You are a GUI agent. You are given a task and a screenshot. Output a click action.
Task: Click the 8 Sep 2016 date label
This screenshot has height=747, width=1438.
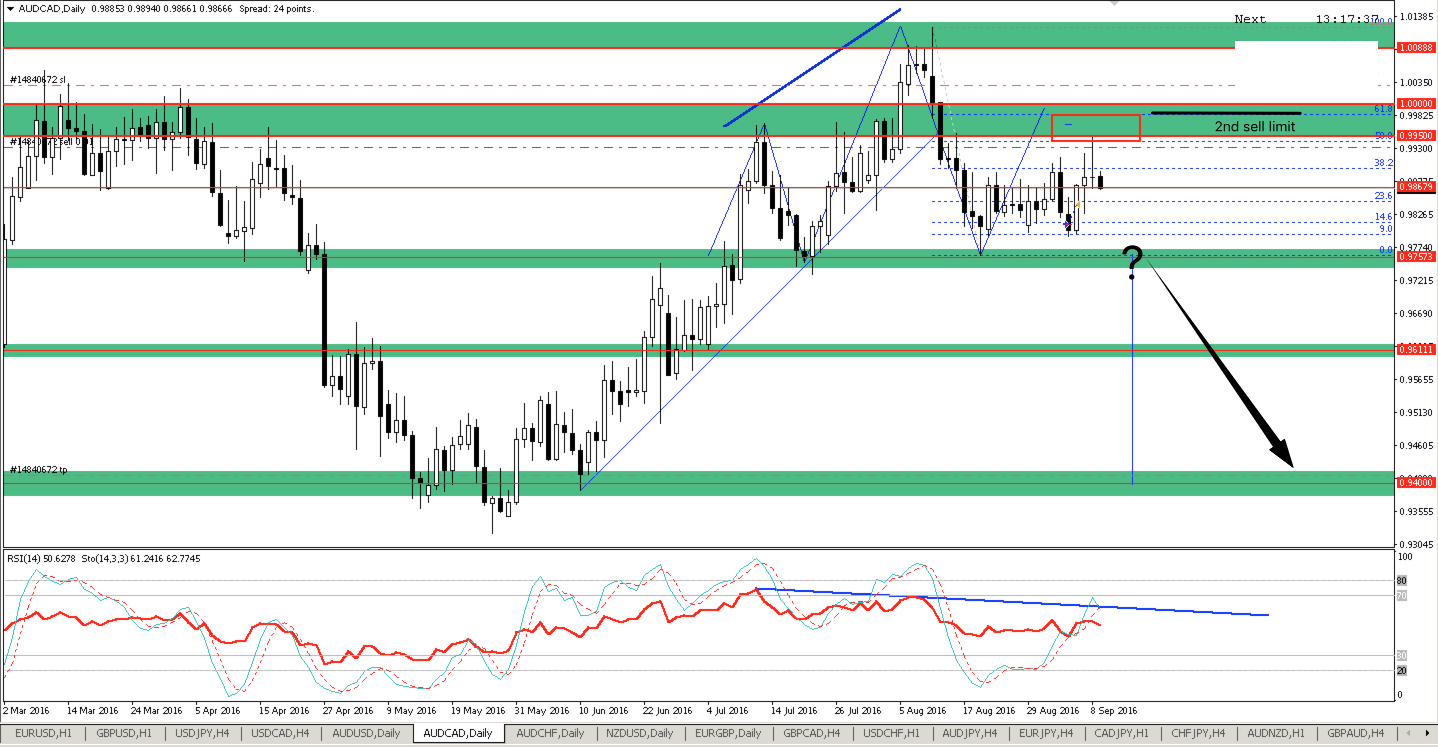click(1113, 710)
